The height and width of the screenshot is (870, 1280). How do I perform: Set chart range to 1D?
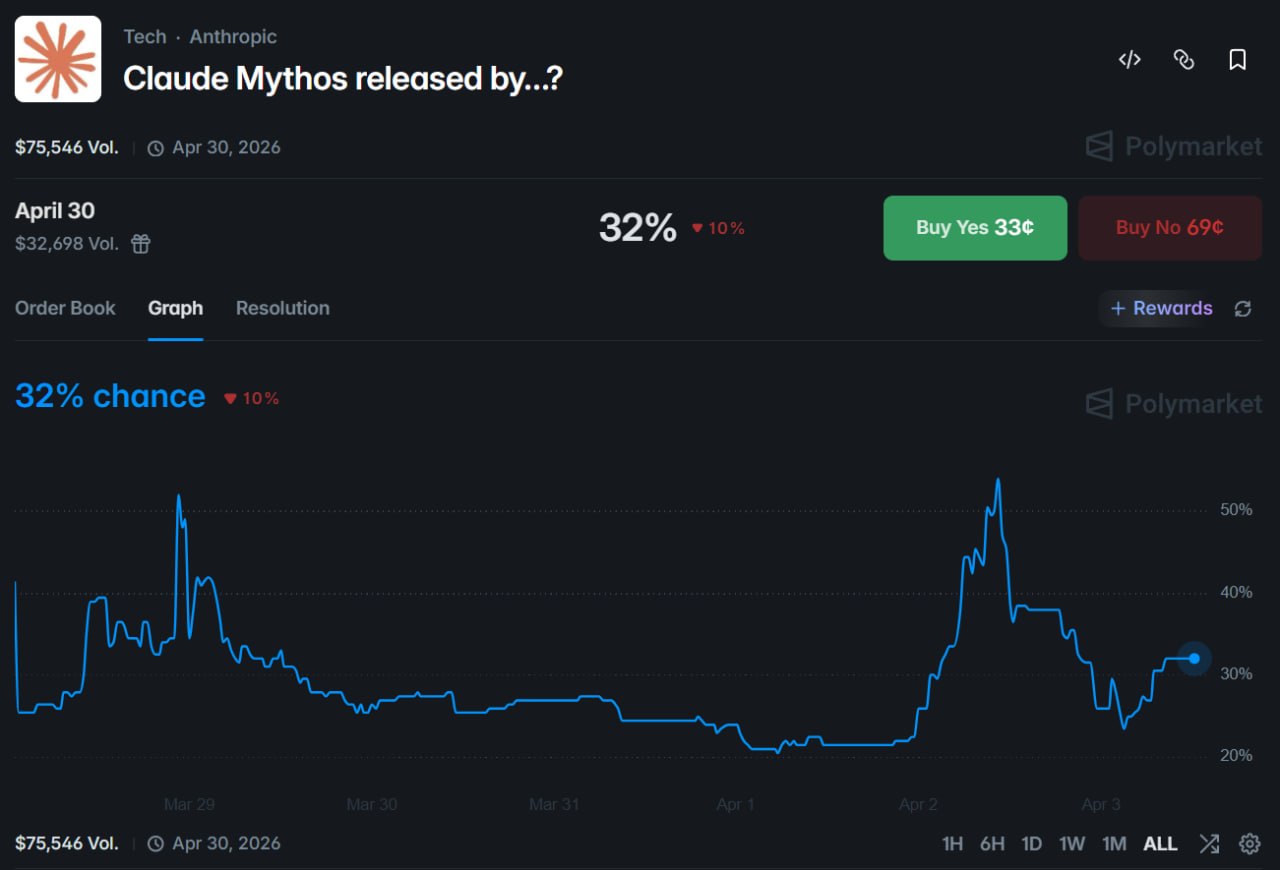point(1031,844)
